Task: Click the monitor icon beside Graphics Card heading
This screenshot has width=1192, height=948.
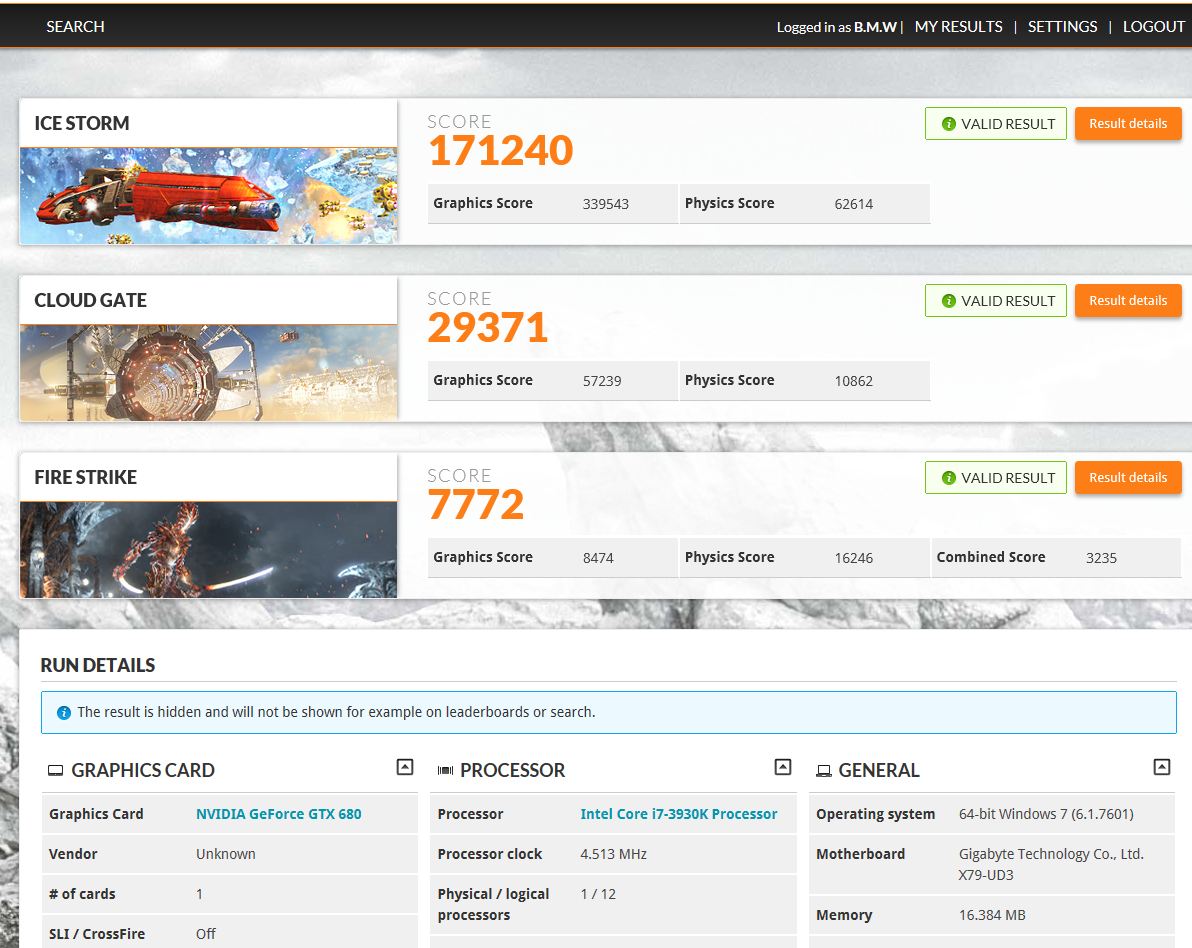Action: (55, 771)
